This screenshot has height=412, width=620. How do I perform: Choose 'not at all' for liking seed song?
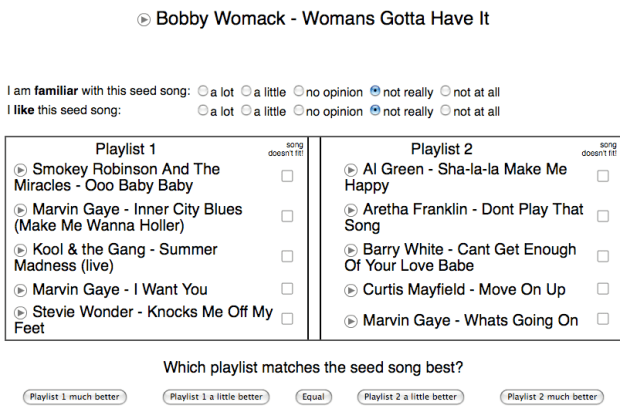click(x=446, y=111)
